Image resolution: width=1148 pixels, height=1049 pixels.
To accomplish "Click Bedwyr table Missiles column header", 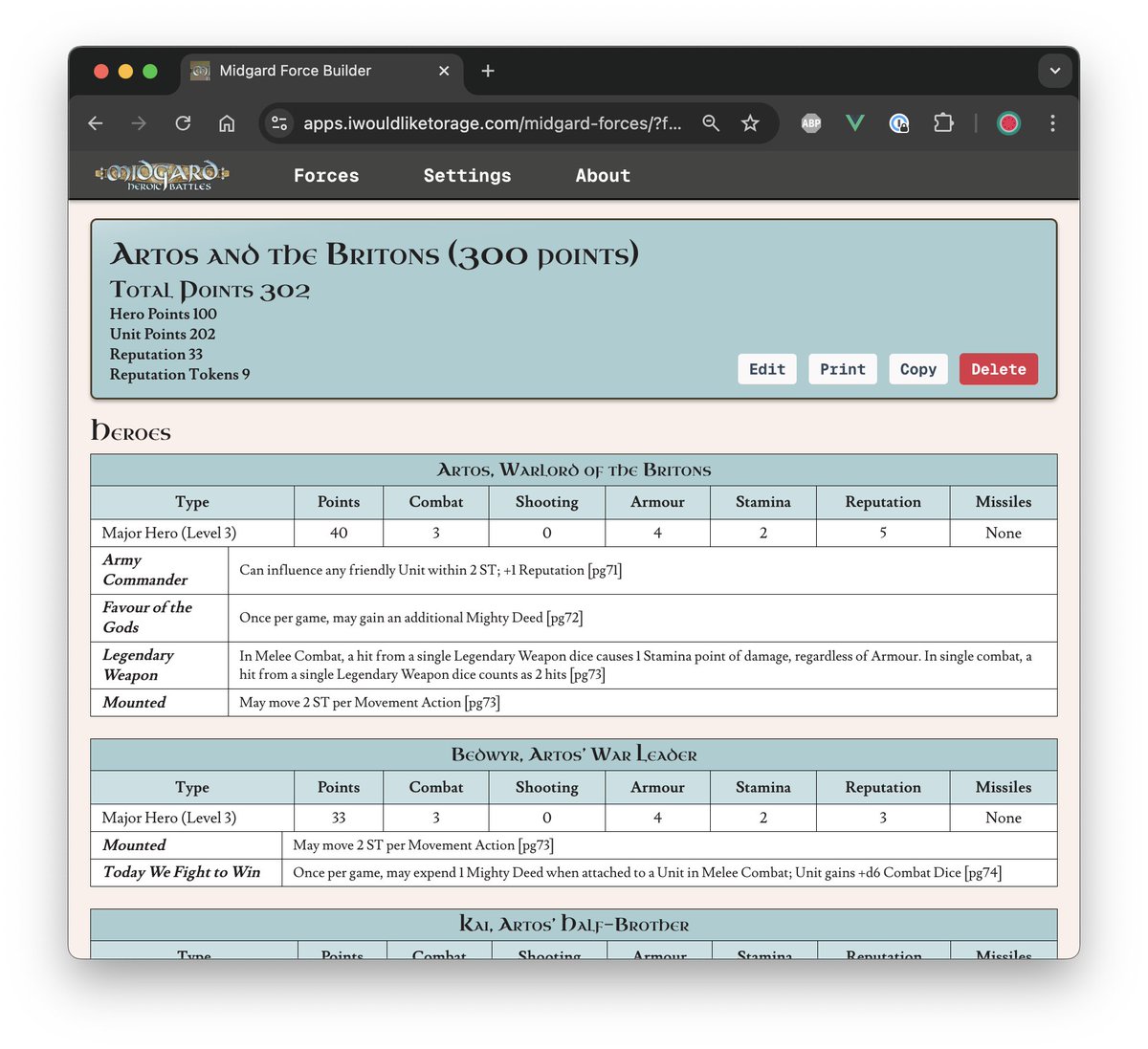I will point(1004,787).
